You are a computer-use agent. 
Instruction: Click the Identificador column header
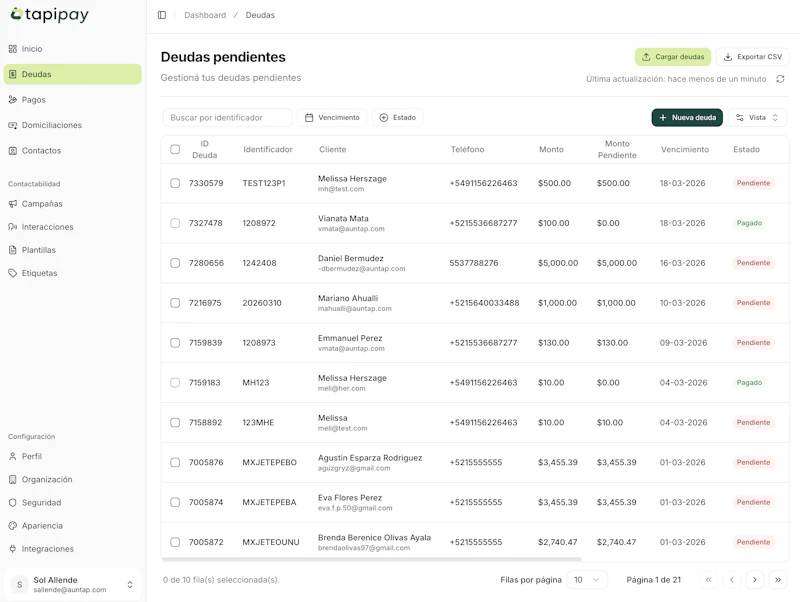click(x=268, y=149)
